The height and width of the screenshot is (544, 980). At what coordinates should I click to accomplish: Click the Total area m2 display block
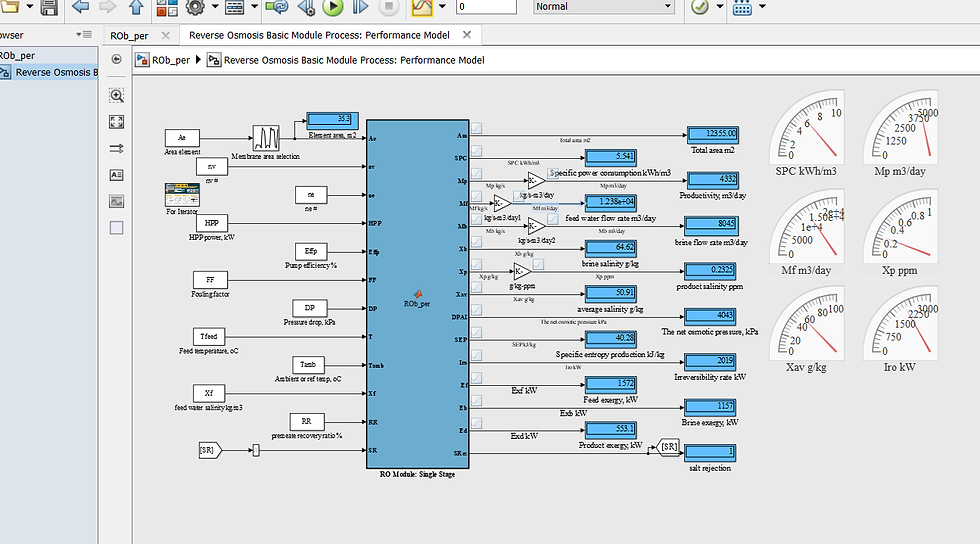coord(712,134)
